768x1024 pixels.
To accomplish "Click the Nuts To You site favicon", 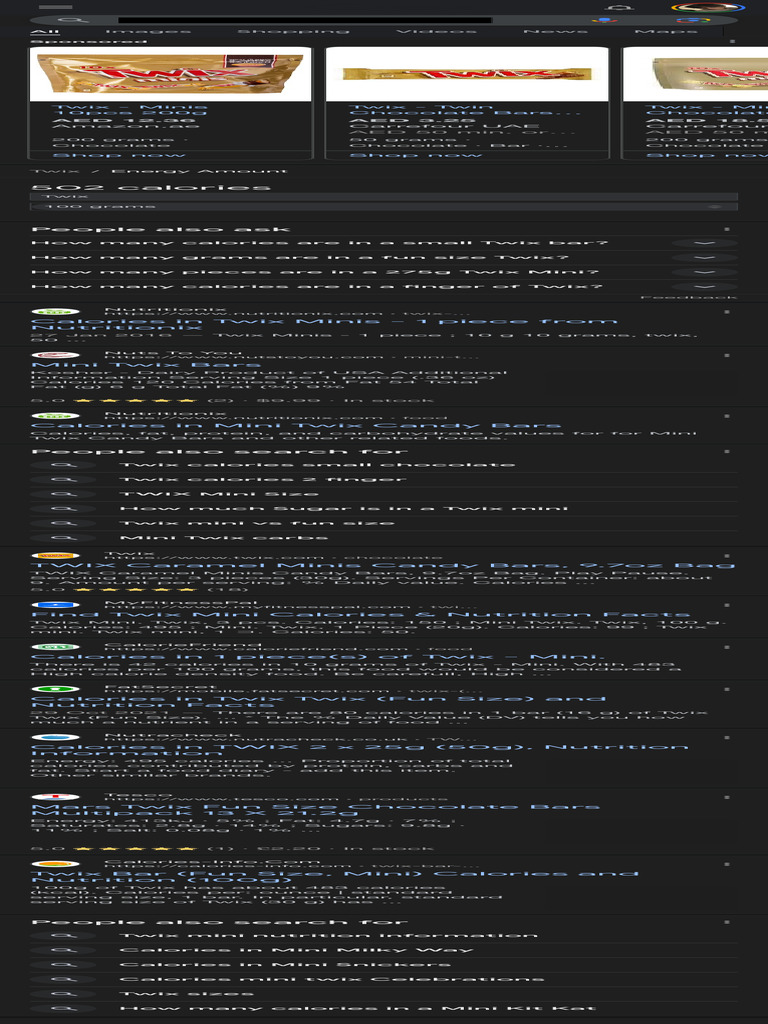I will [56, 355].
